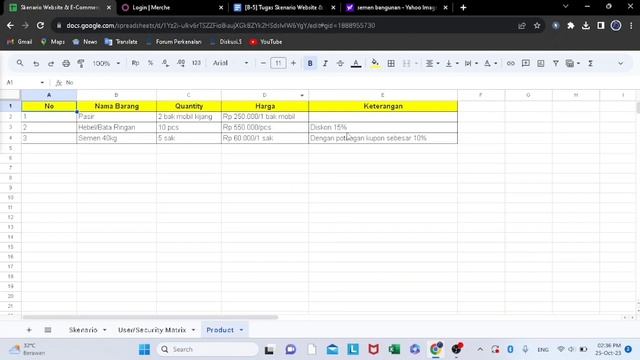Image resolution: width=640 pixels, height=360 pixels.
Task: Open the Product sheet tab
Action: [224, 330]
